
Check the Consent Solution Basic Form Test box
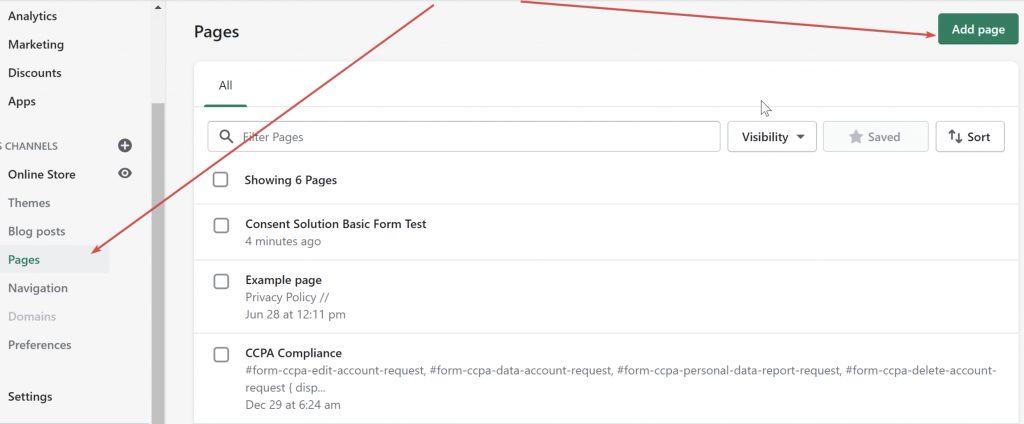click(221, 225)
